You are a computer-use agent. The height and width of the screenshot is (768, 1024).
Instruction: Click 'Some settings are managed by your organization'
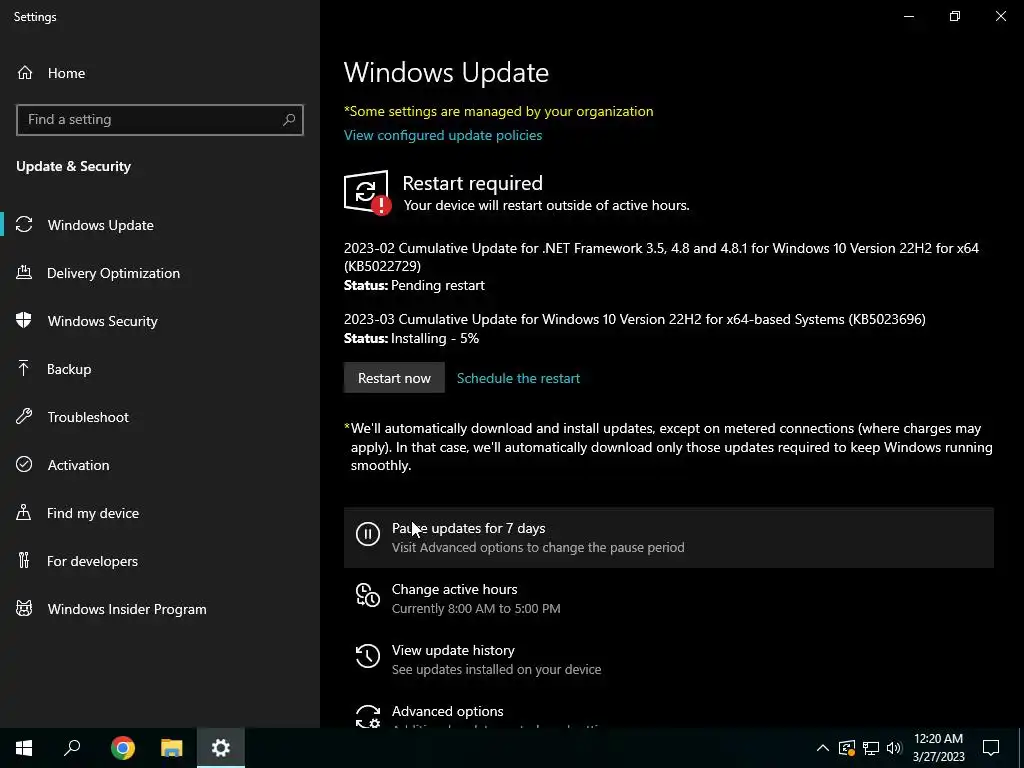(x=498, y=111)
